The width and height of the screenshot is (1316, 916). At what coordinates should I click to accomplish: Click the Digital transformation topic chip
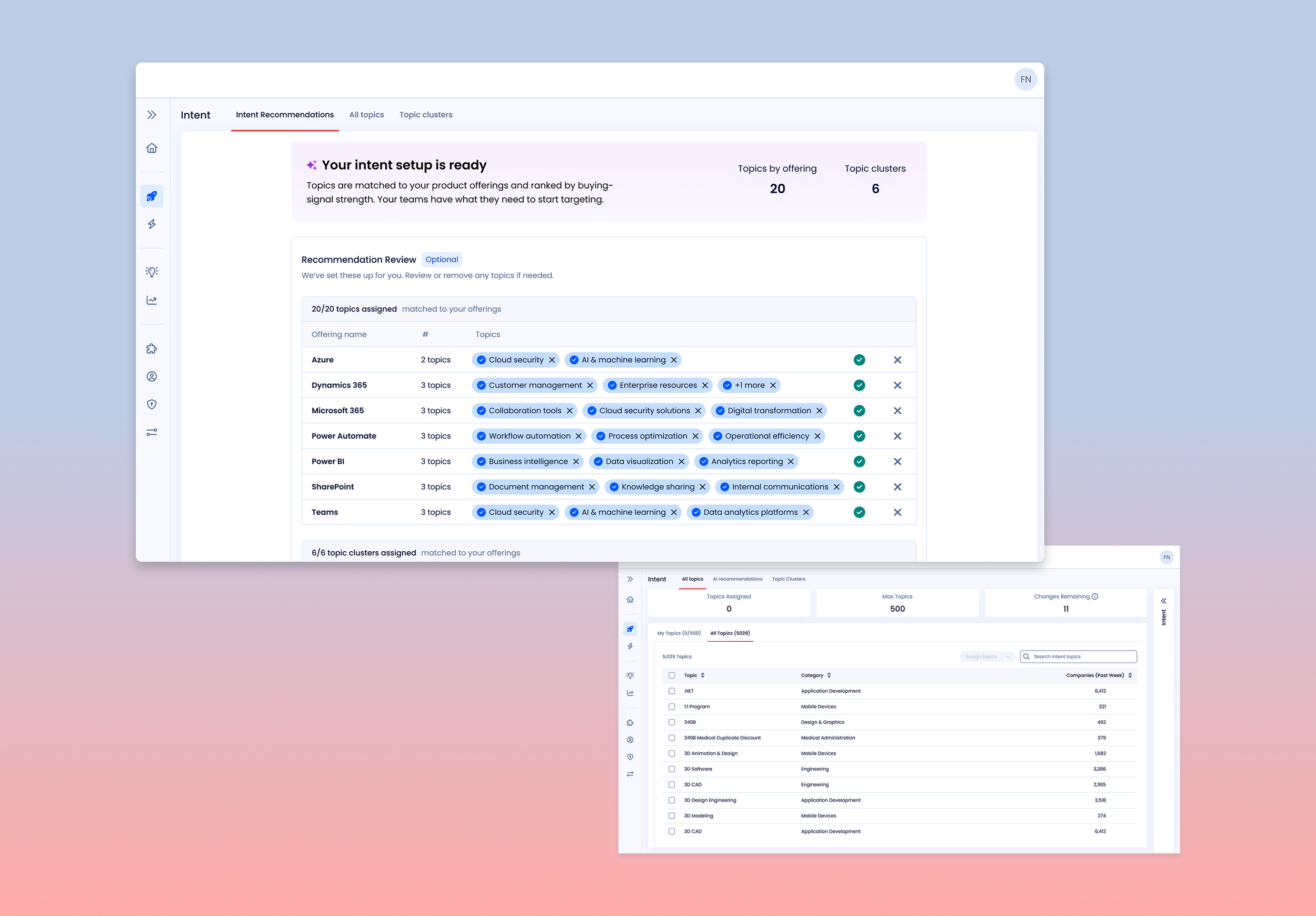click(x=769, y=411)
